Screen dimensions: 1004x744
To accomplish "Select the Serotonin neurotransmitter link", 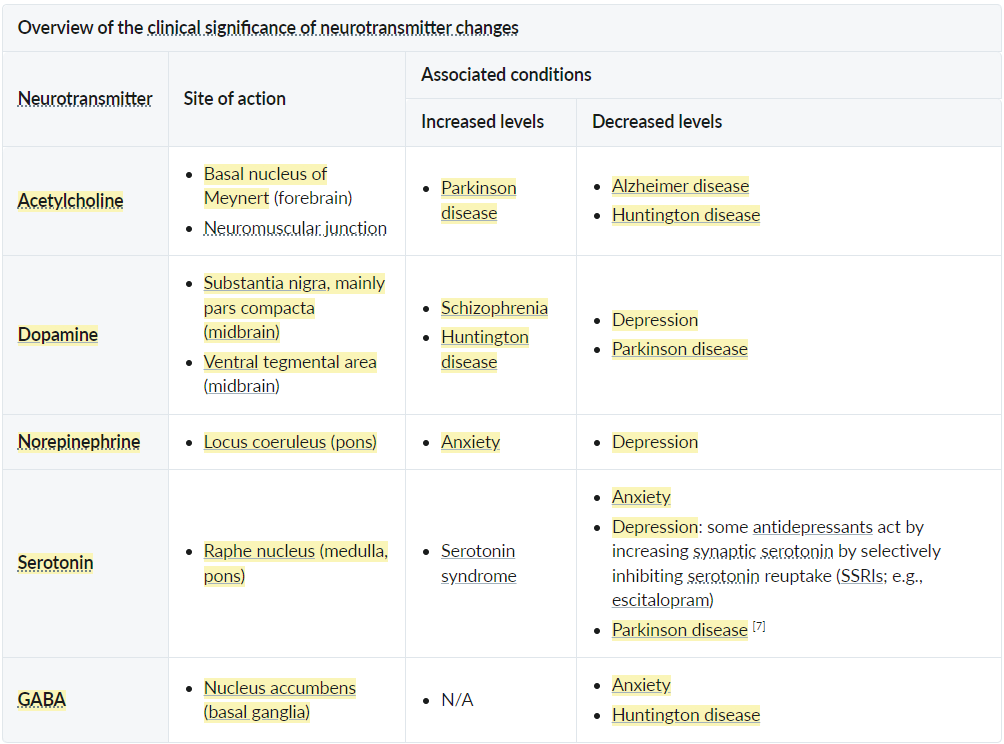I will (x=56, y=563).
